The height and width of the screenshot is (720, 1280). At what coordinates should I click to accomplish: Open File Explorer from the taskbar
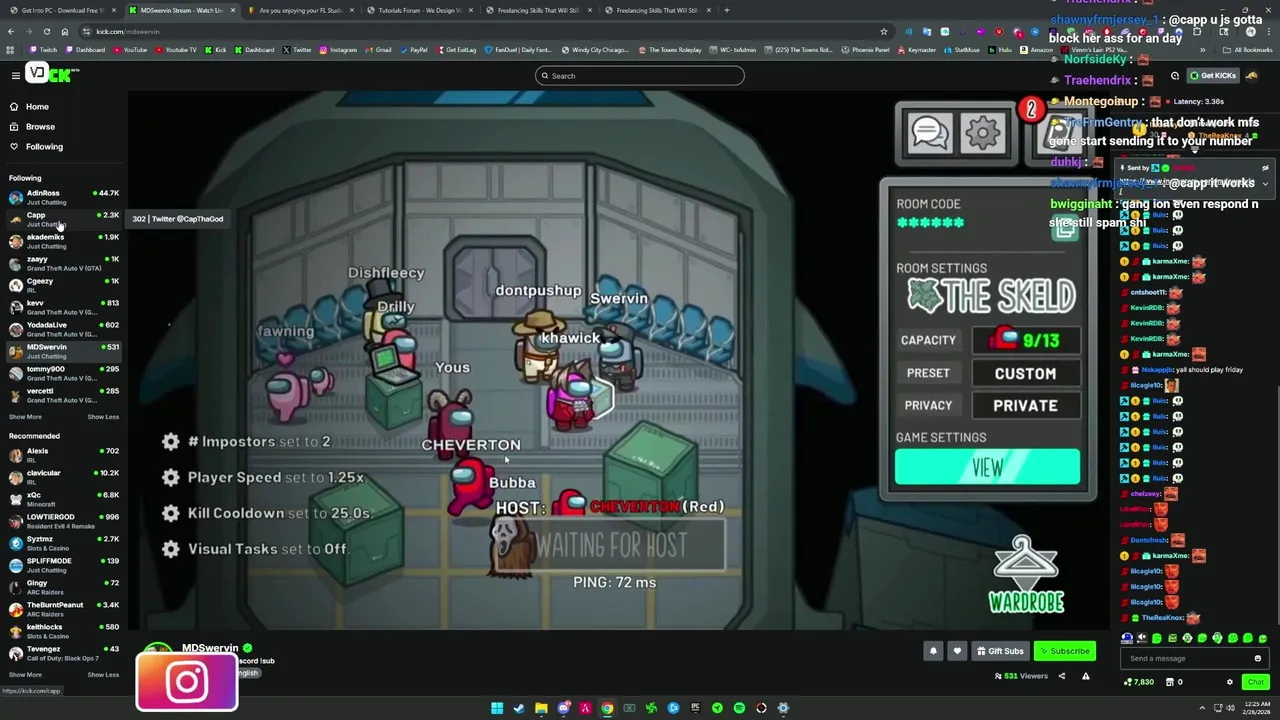point(541,708)
